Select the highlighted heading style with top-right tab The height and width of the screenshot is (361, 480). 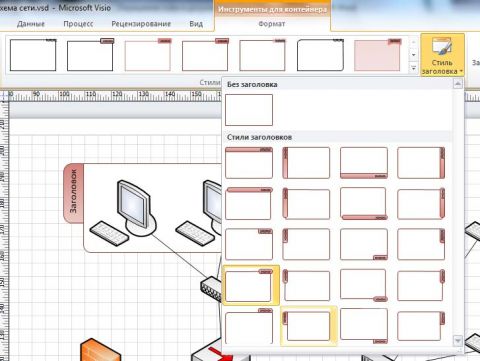(x=251, y=285)
